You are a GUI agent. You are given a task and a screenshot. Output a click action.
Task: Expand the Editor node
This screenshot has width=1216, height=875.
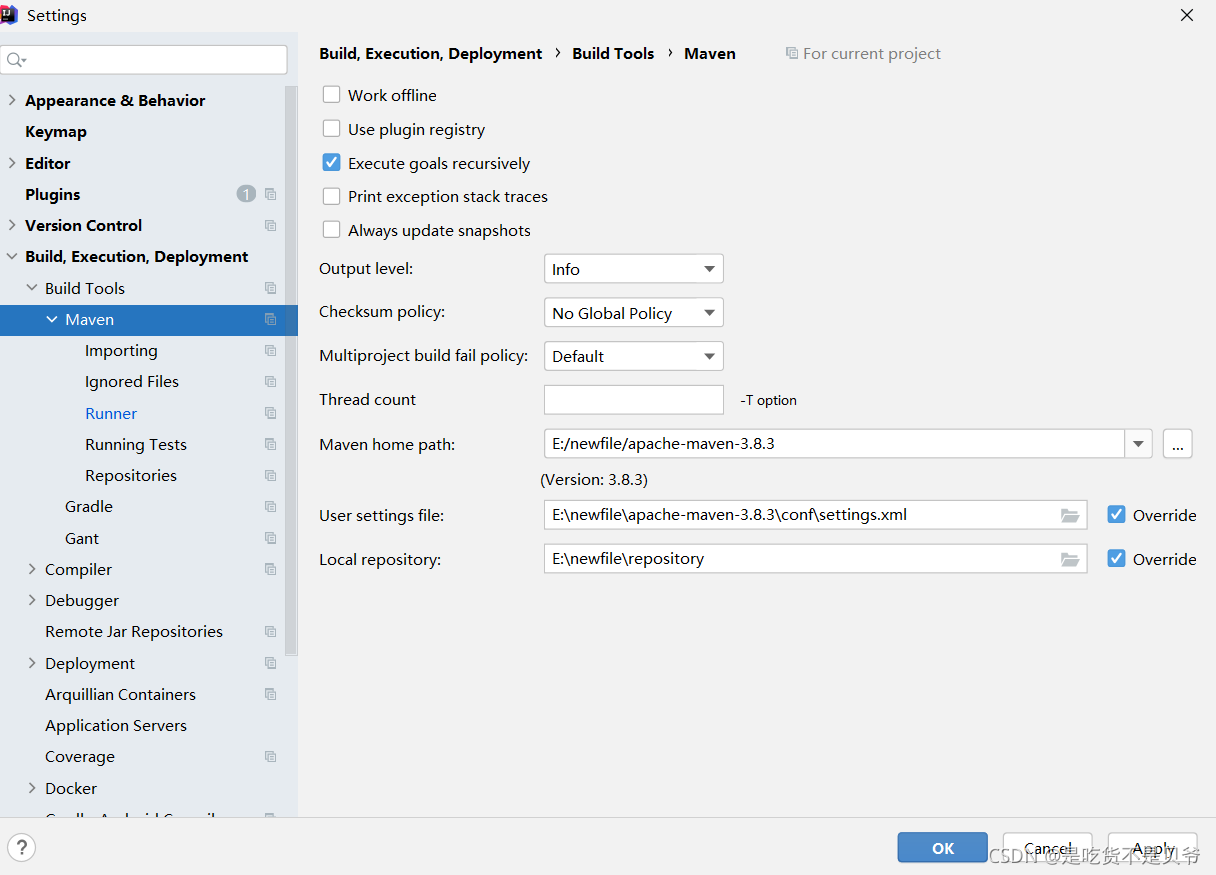click(12, 163)
